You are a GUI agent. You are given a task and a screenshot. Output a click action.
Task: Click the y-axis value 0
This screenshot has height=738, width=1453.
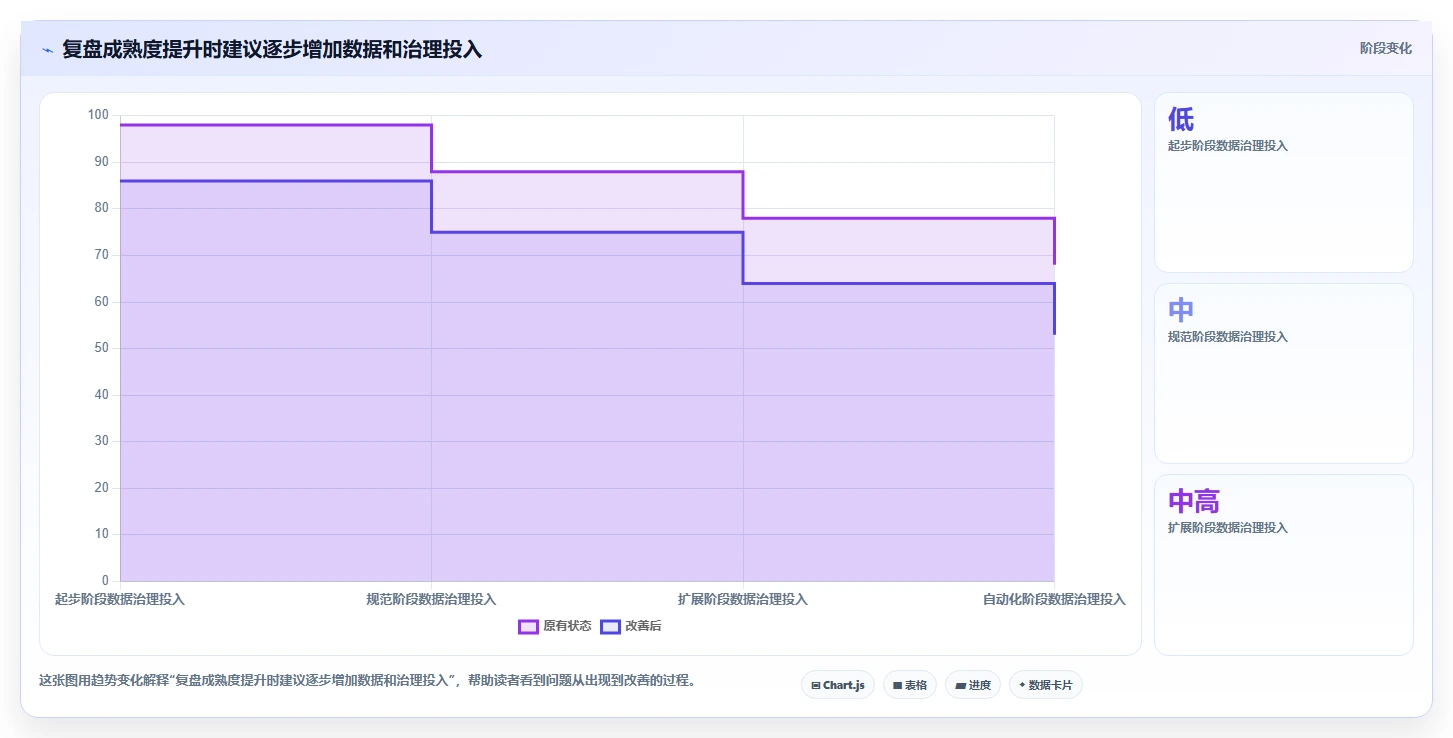[105, 581]
